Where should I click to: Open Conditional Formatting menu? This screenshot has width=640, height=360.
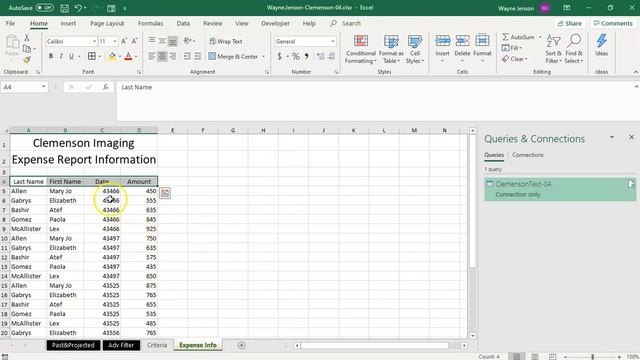360,49
